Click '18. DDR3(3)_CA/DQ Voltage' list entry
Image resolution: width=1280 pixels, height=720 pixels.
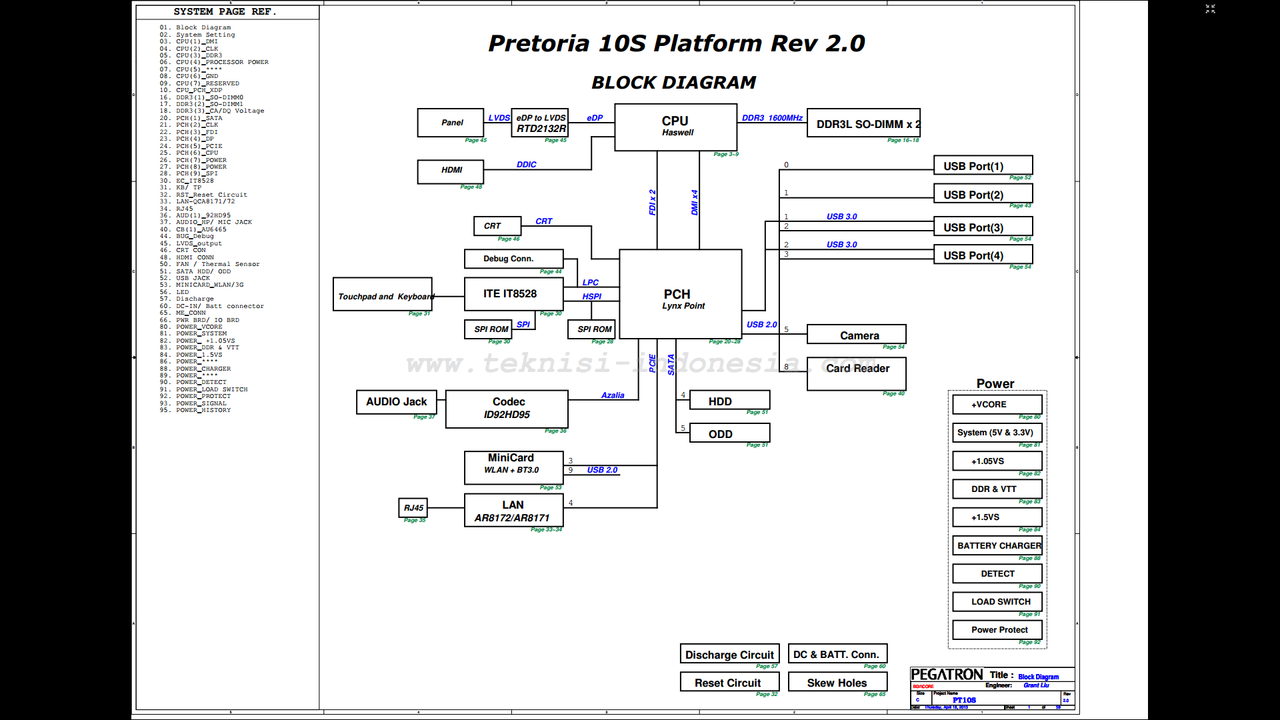(212, 111)
